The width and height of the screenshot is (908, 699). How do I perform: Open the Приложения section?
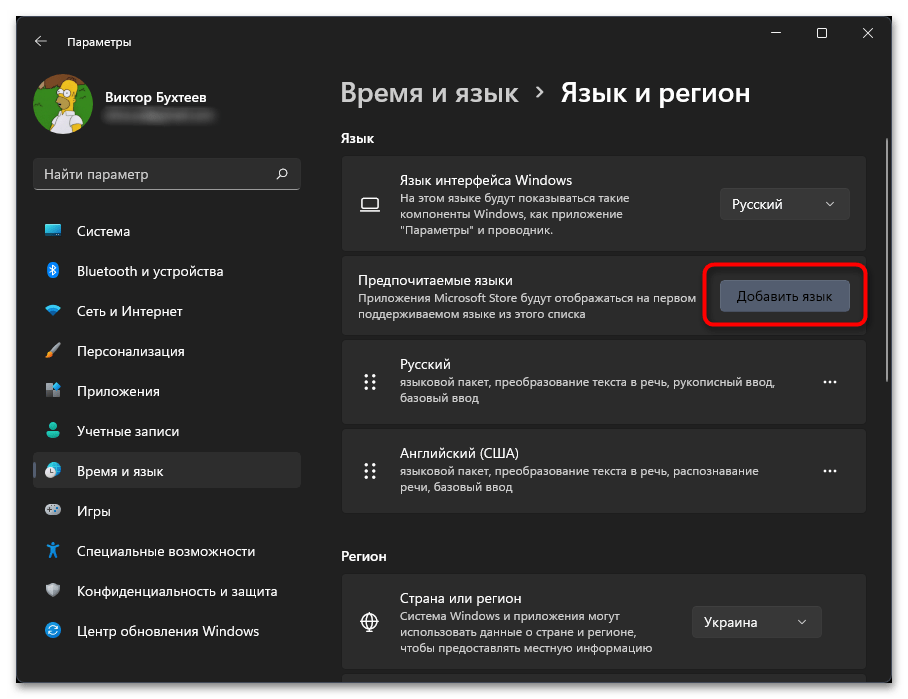pyautogui.click(x=167, y=390)
